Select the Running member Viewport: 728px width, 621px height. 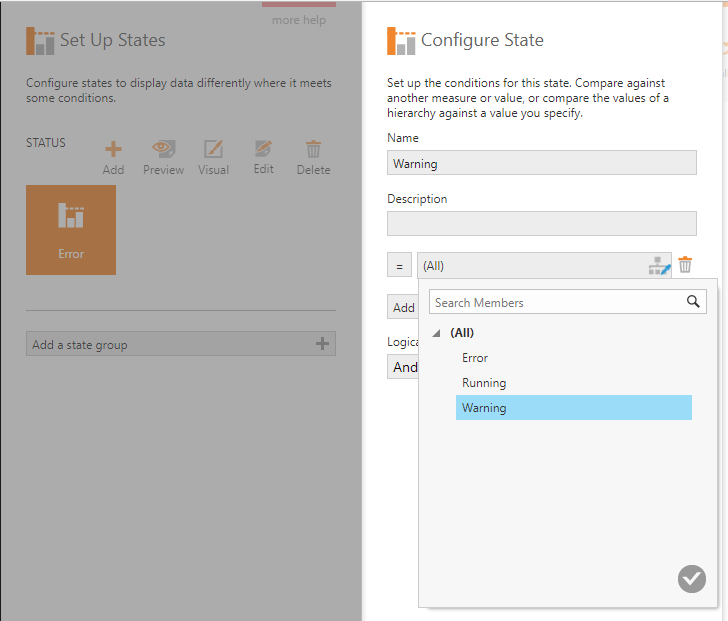coord(484,383)
